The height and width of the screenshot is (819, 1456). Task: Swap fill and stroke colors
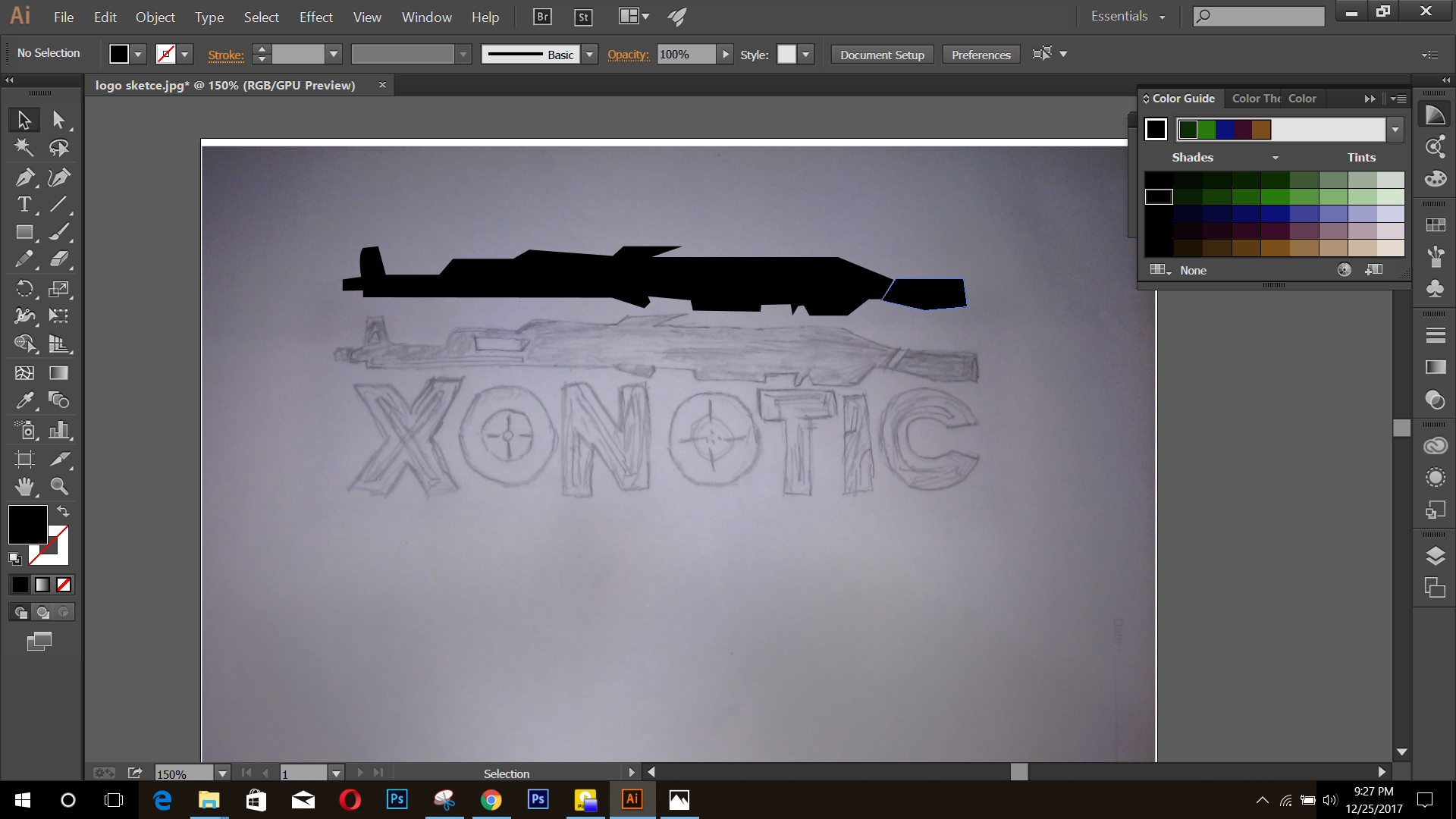click(63, 511)
